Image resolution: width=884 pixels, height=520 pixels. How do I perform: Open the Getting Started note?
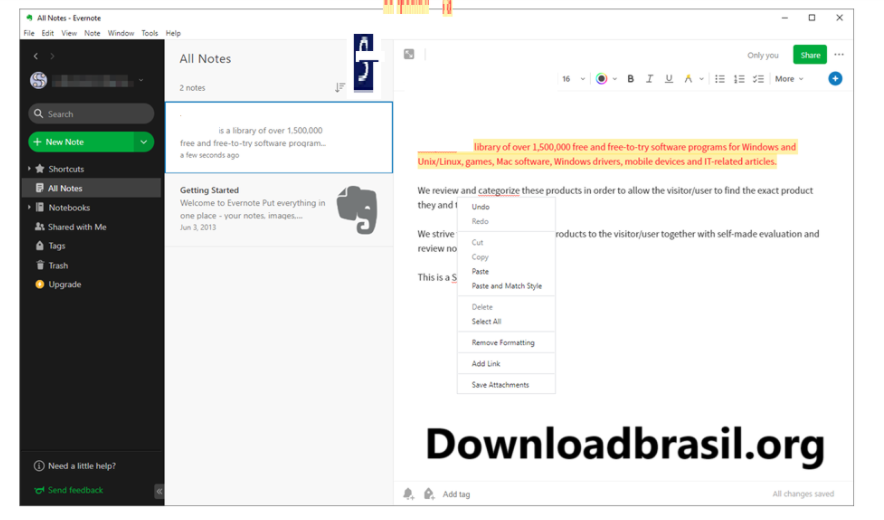click(x=279, y=210)
